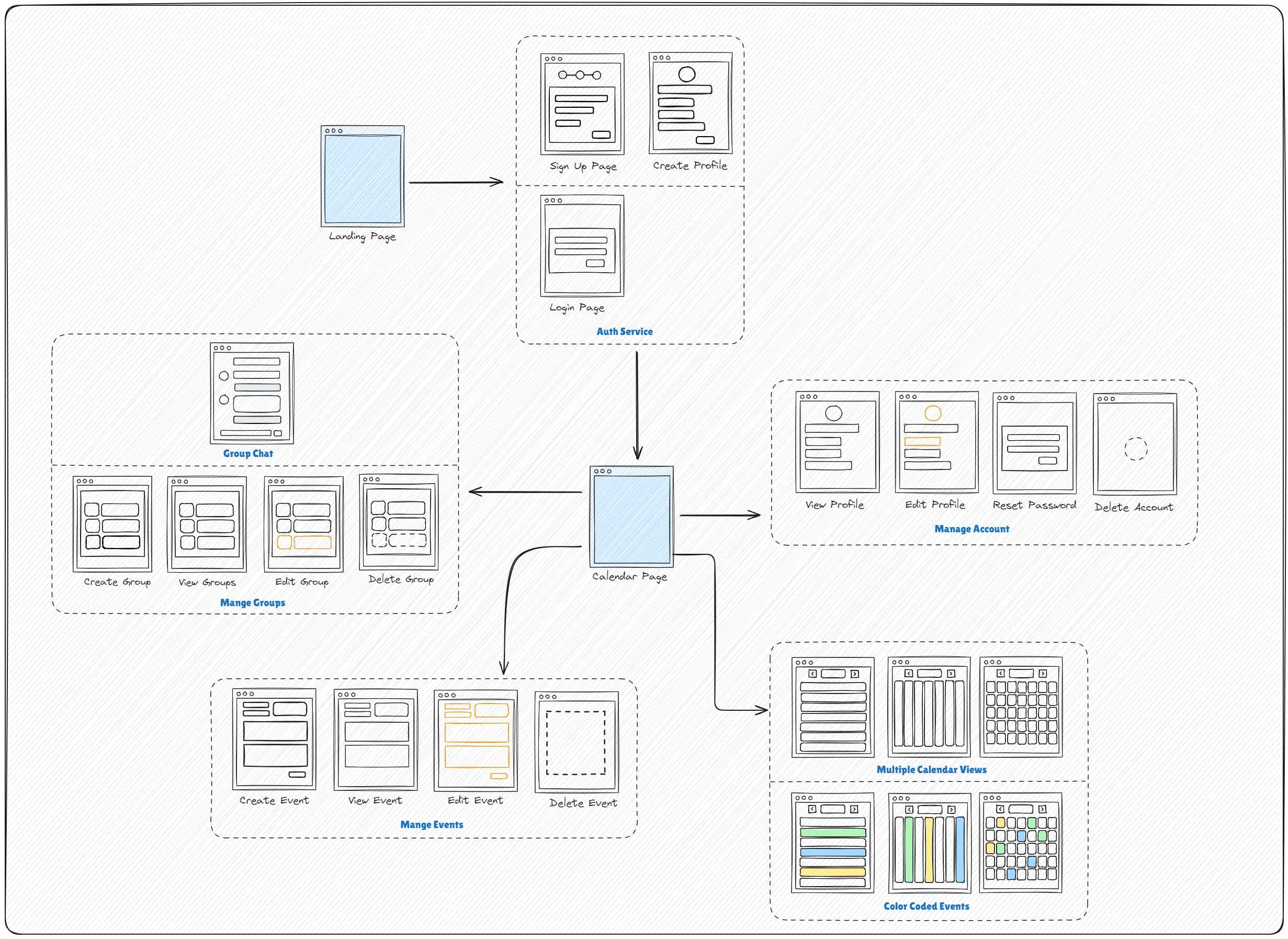This screenshot has height=939, width=1288.
Task: Click the Sign Up Page wireframe
Action: (582, 104)
